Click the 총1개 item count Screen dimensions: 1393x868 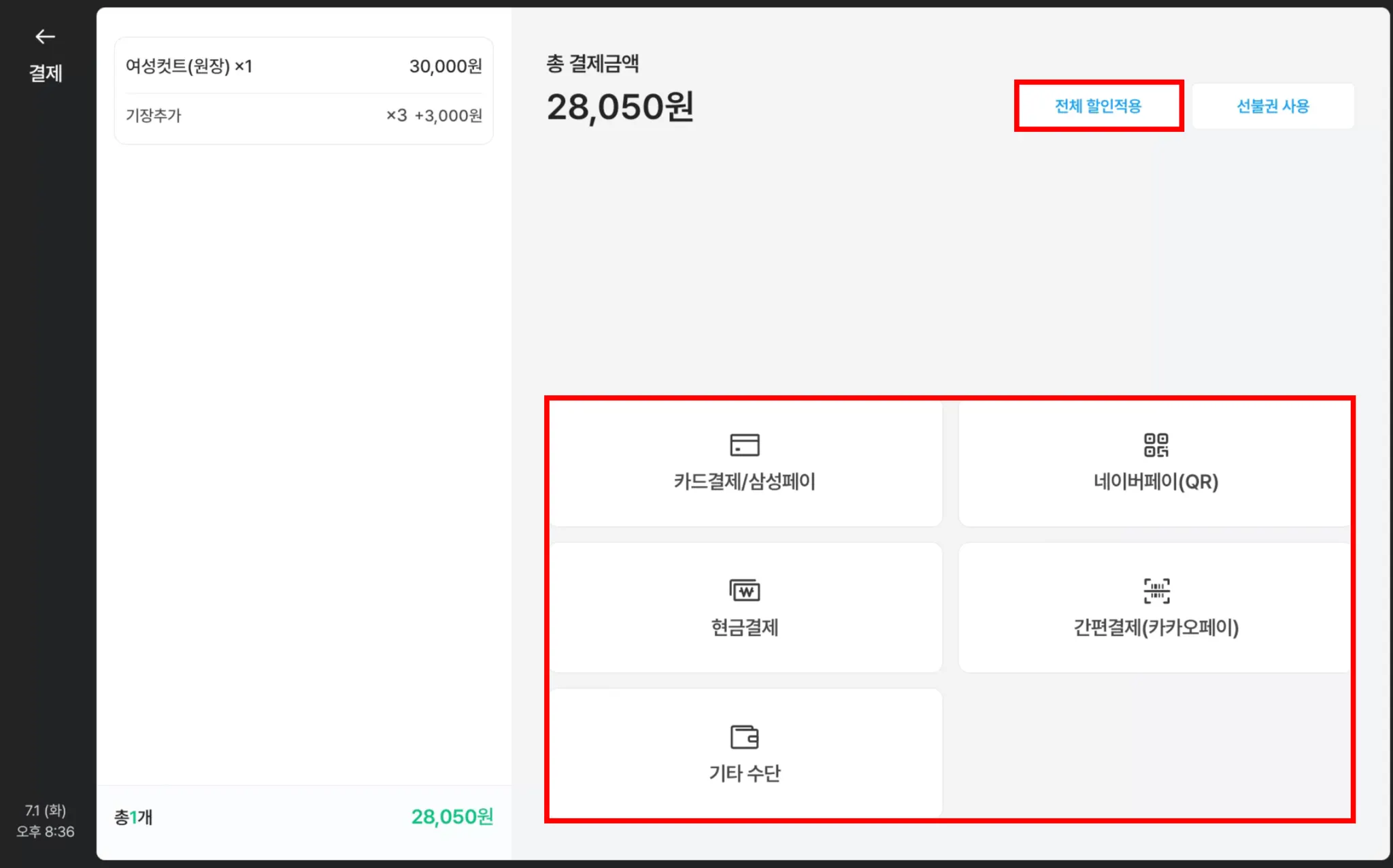pyautogui.click(x=133, y=817)
